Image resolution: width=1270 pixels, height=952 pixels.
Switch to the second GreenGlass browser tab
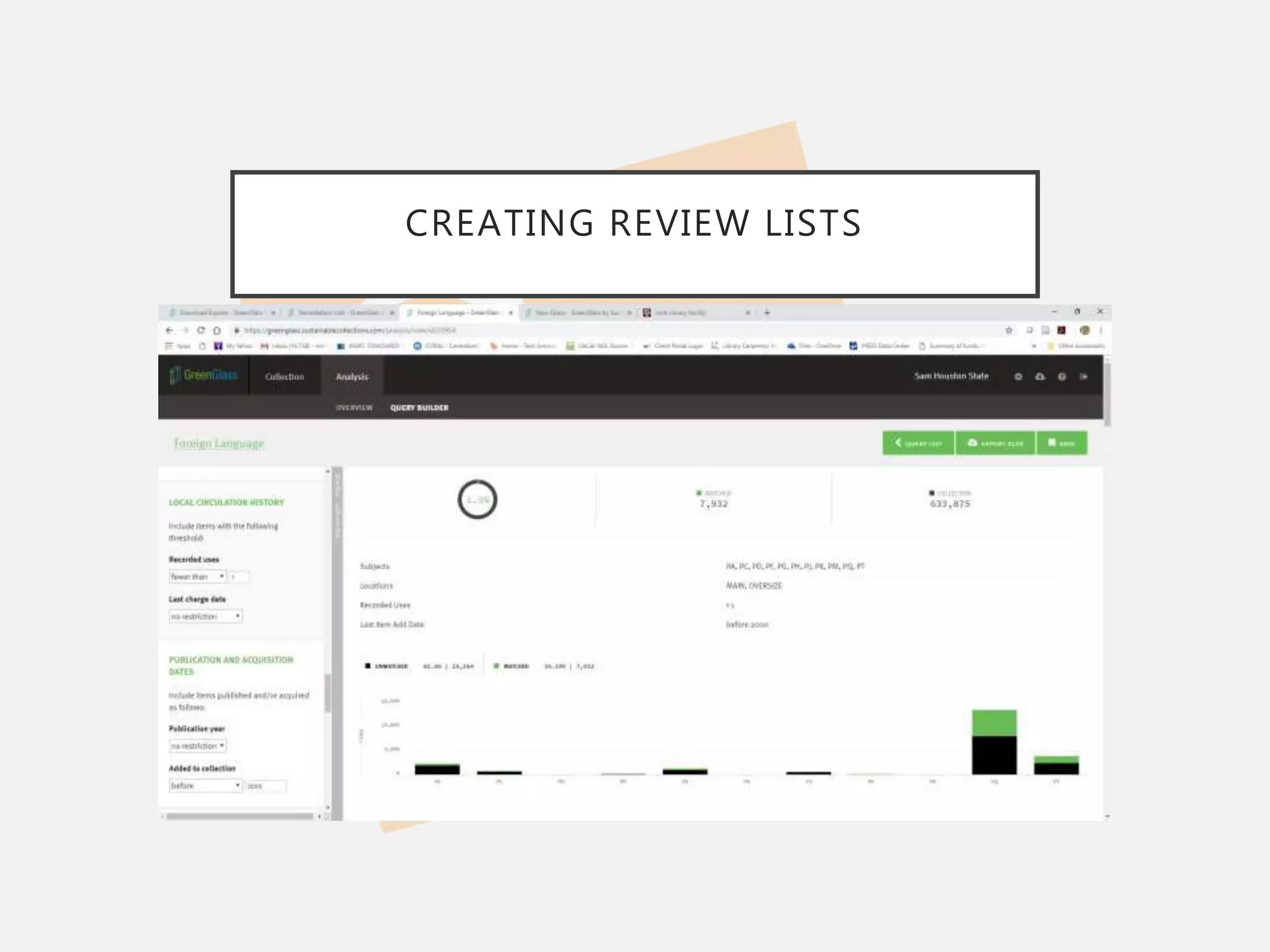tap(339, 312)
